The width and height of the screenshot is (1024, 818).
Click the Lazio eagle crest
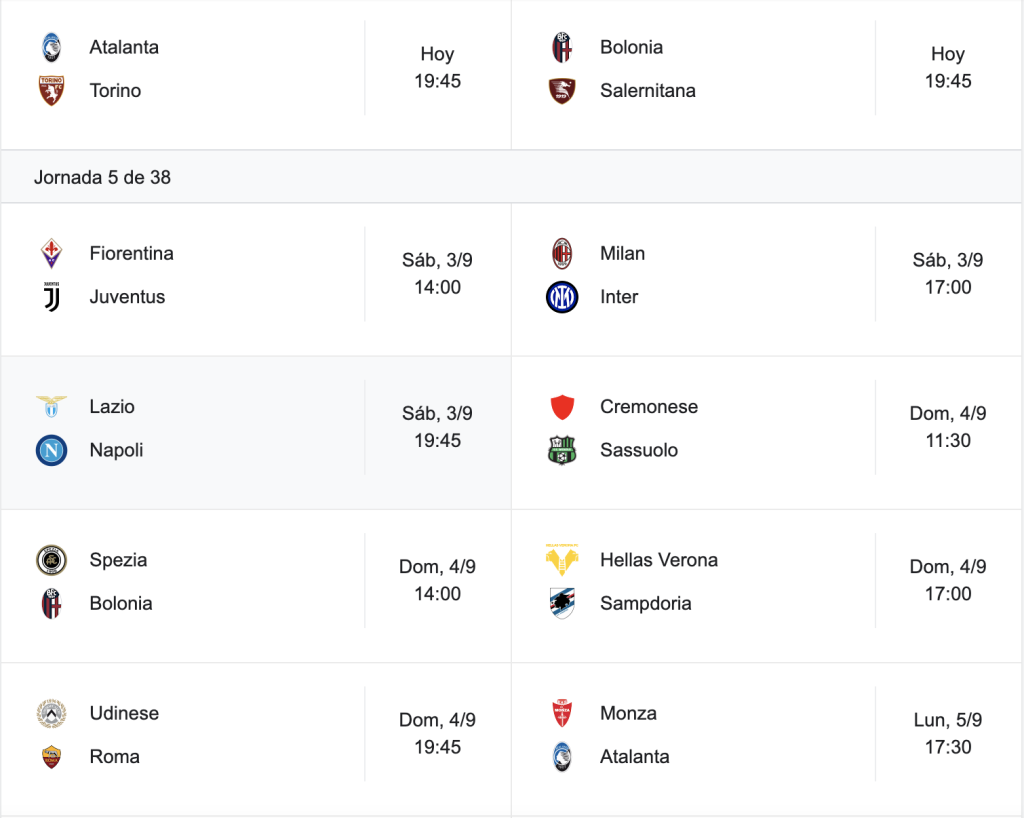pos(51,406)
